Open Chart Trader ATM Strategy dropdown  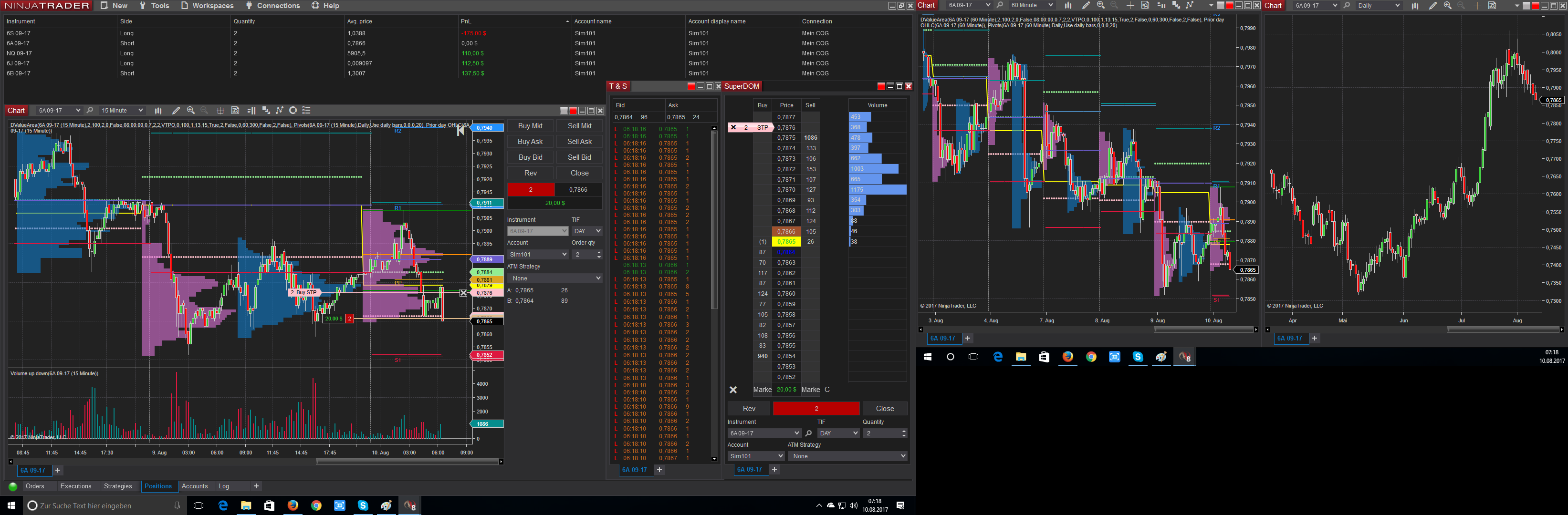pyautogui.click(x=554, y=278)
